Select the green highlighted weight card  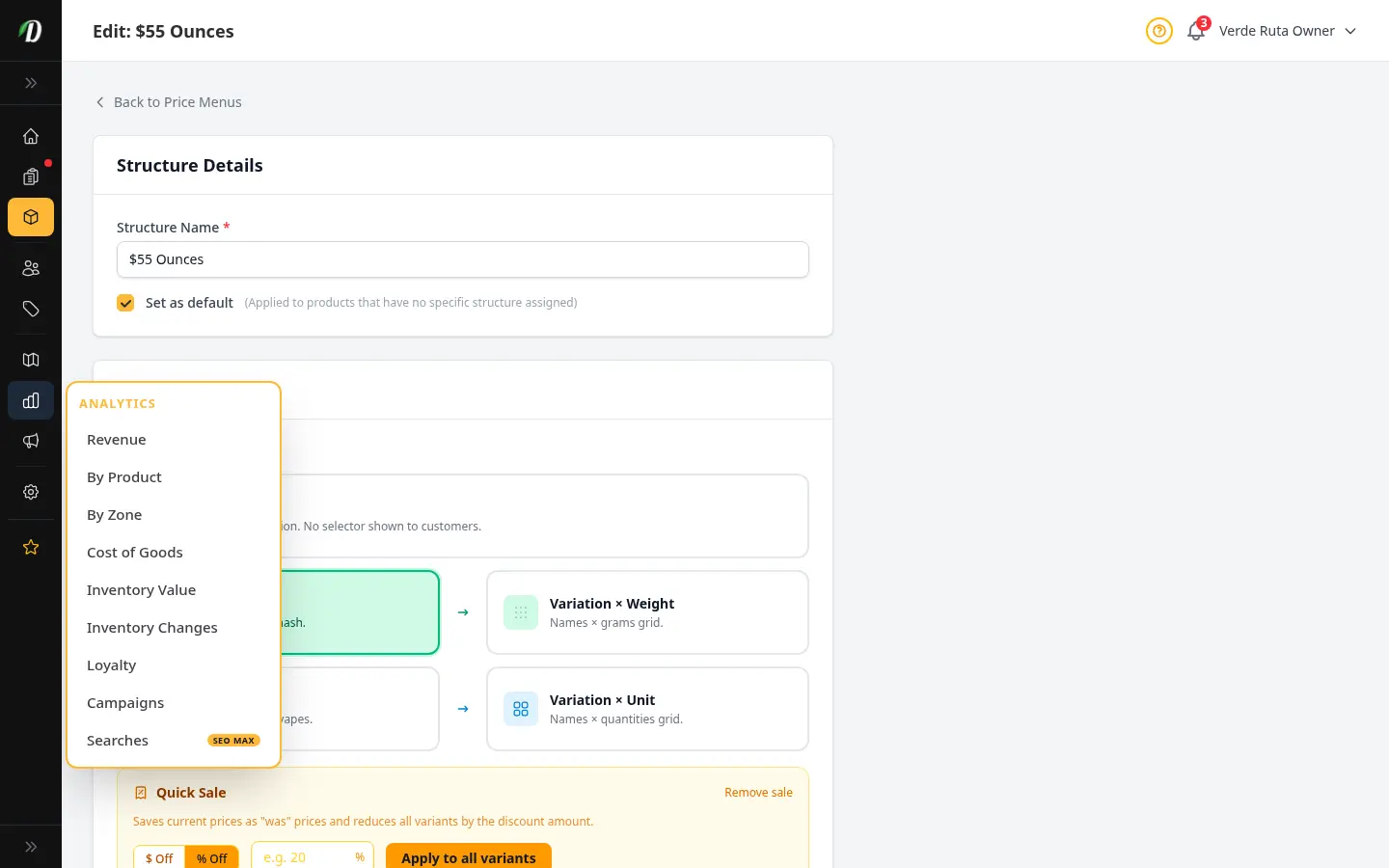pos(360,612)
